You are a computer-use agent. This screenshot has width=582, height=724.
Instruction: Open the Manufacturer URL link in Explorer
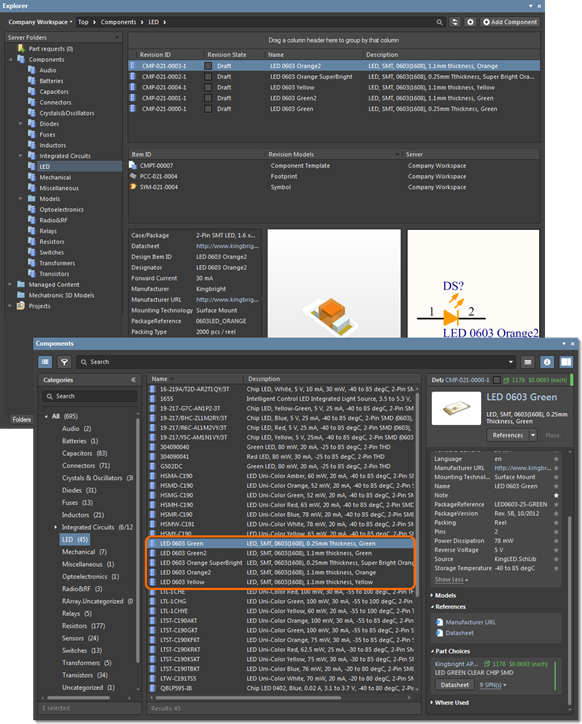pos(227,300)
